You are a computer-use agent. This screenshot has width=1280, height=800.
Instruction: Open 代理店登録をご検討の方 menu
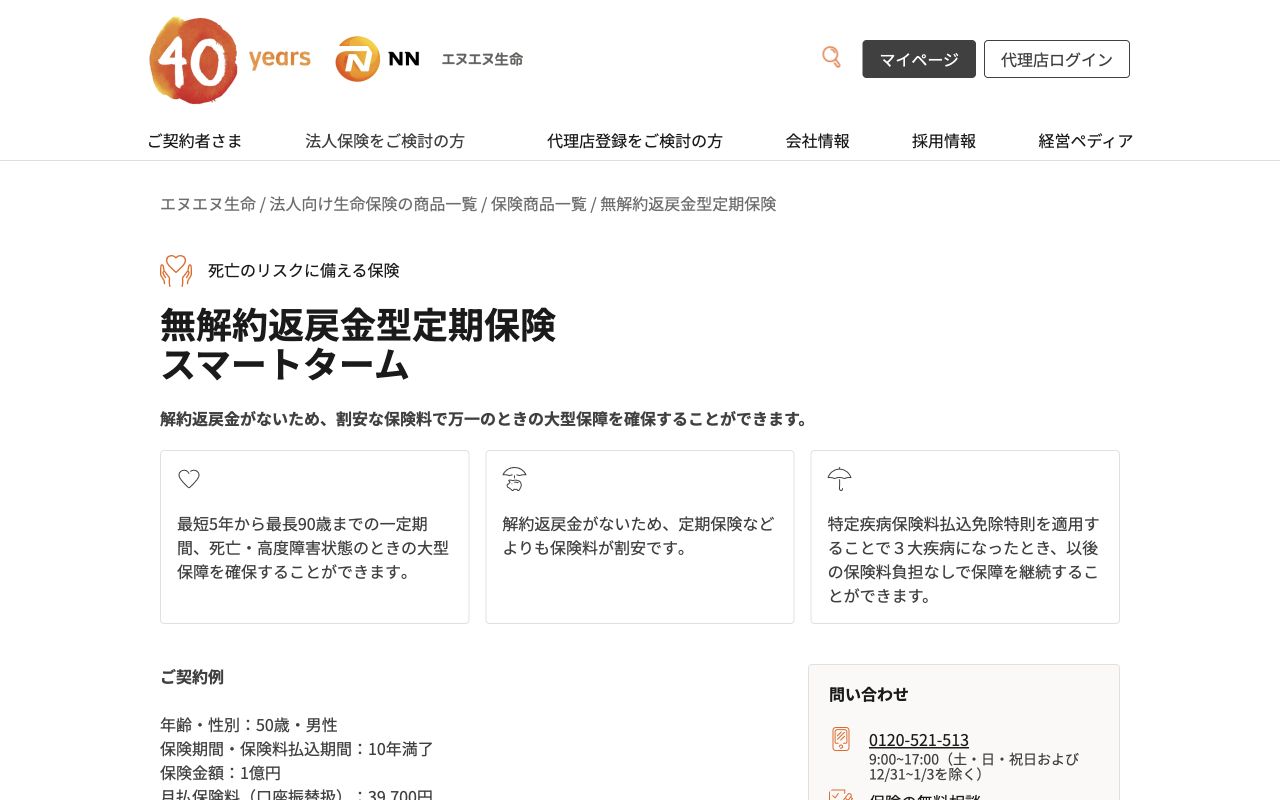(635, 141)
